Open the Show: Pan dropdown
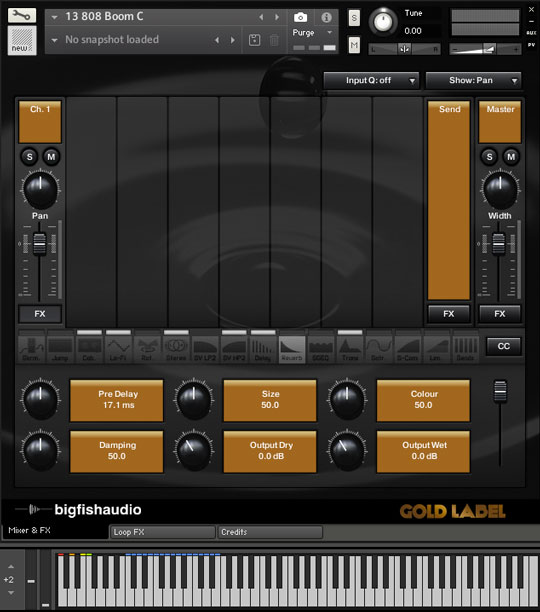Image resolution: width=540 pixels, height=612 pixels. [473, 80]
